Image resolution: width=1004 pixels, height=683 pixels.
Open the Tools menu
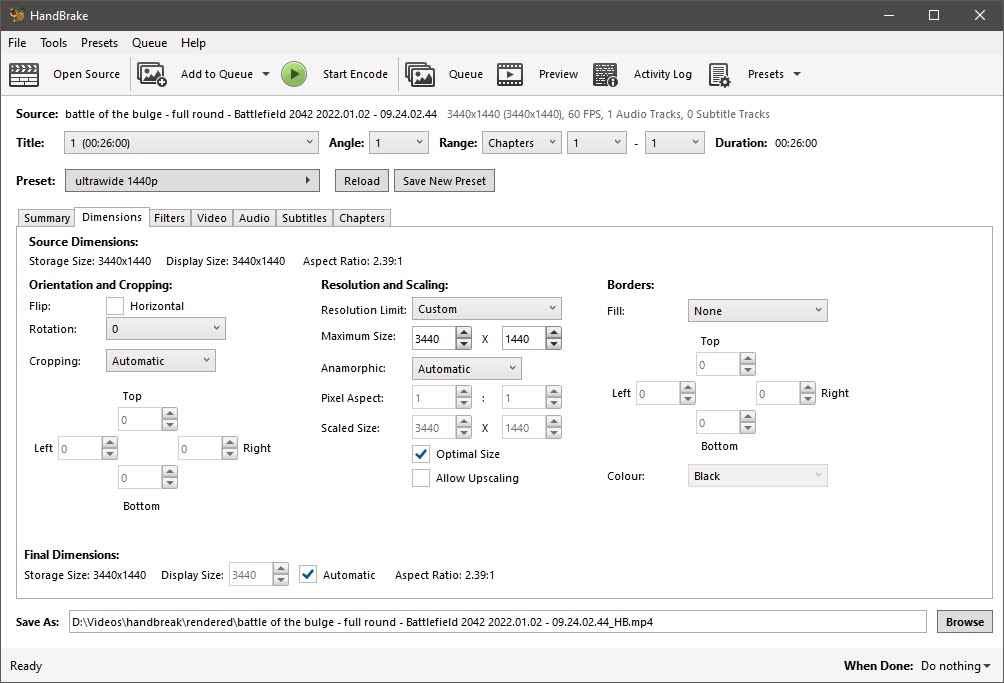click(x=53, y=43)
